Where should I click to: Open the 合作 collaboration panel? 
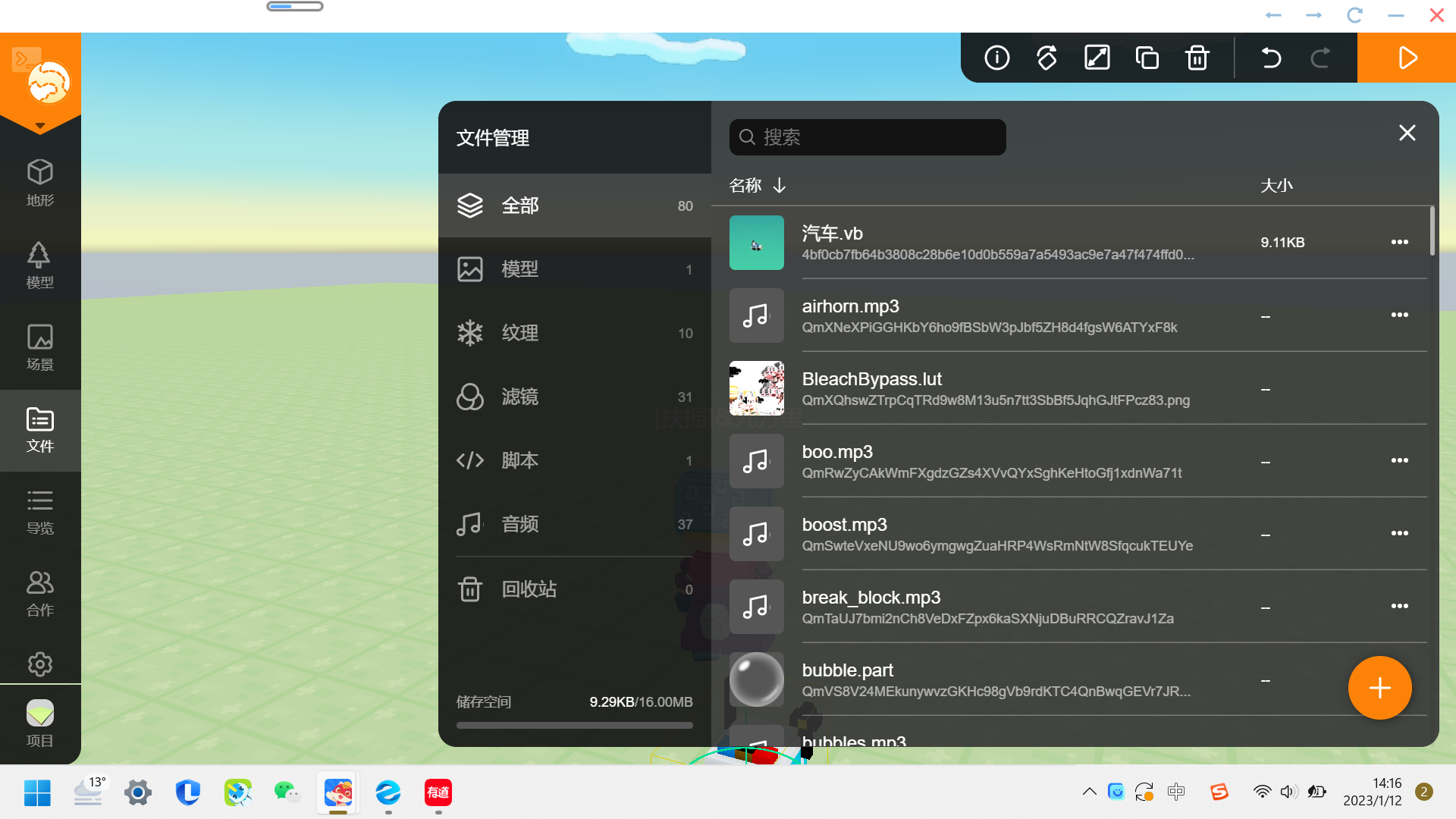point(40,594)
